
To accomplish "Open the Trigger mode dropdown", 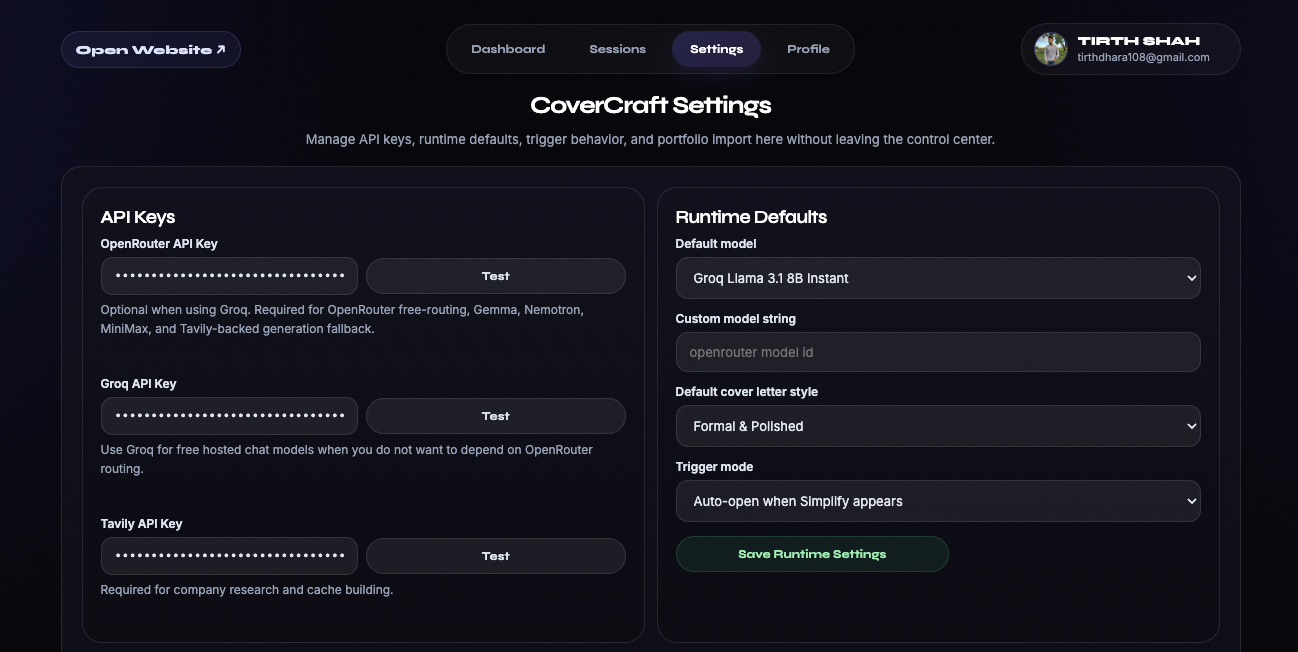I will (x=937, y=500).
